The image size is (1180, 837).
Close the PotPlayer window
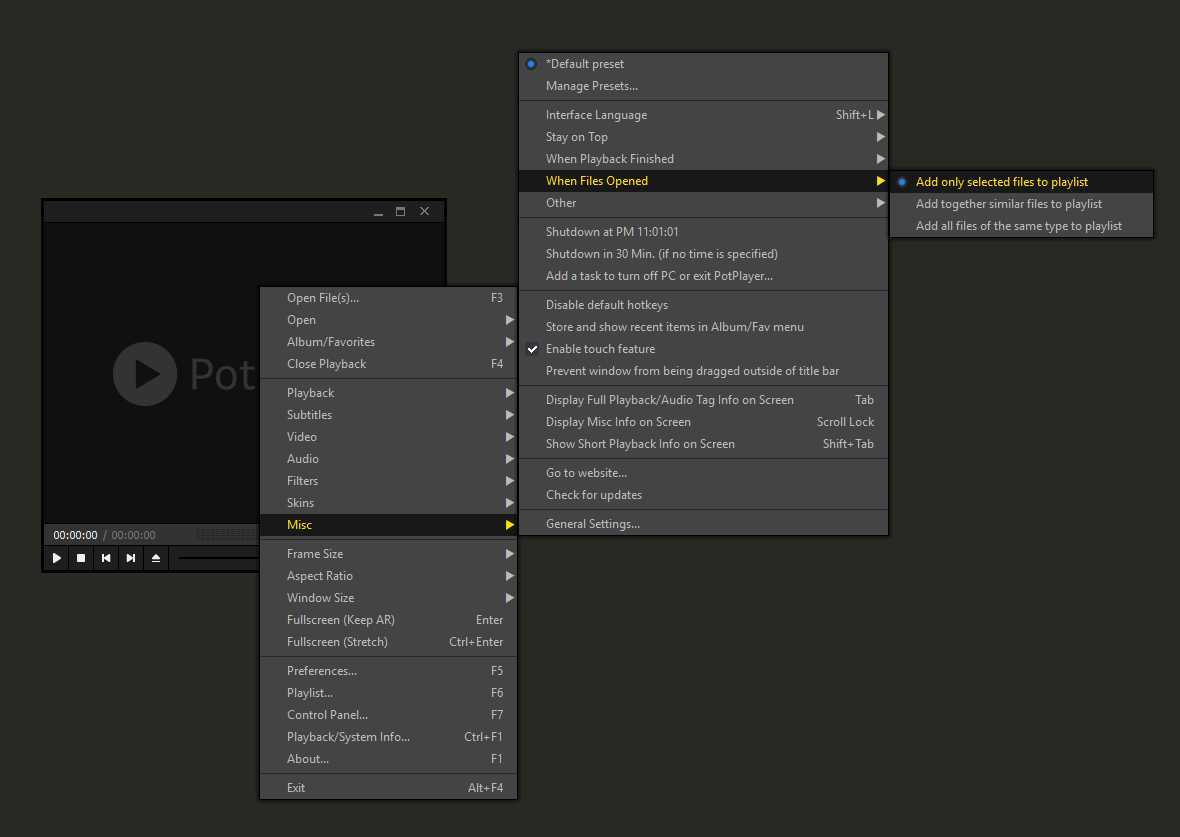tap(424, 212)
